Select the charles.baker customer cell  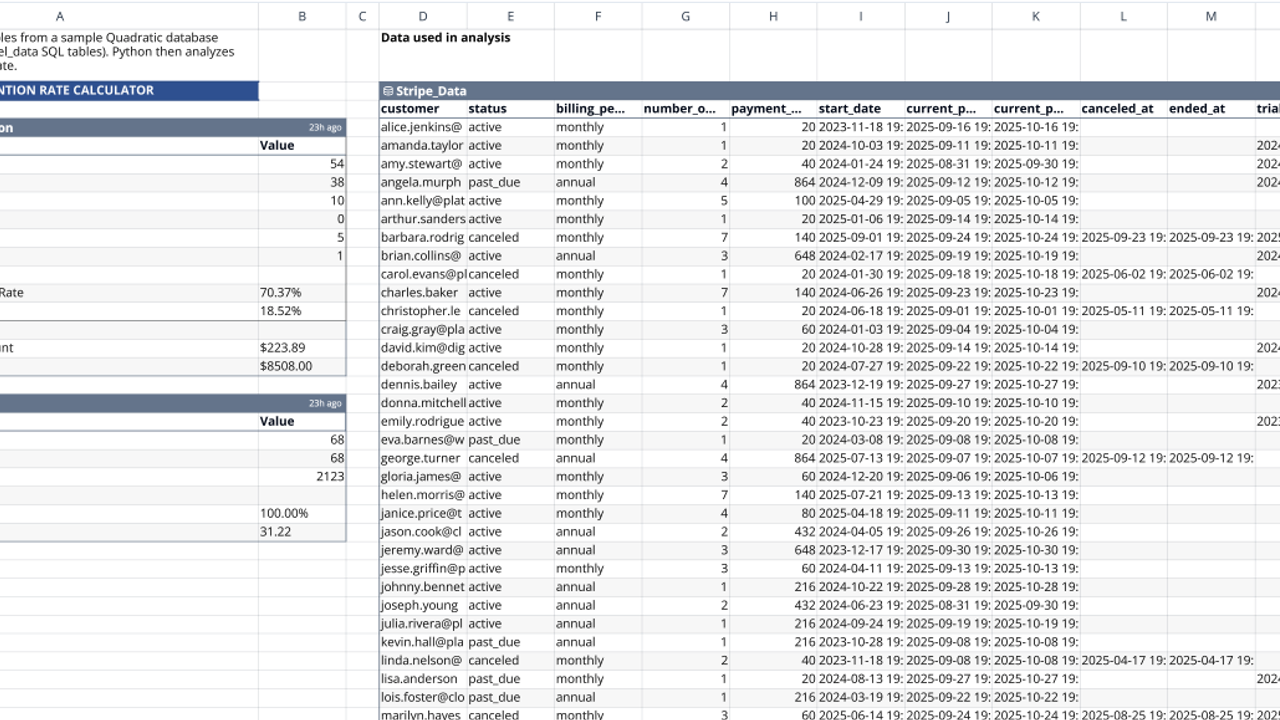[x=423, y=293]
